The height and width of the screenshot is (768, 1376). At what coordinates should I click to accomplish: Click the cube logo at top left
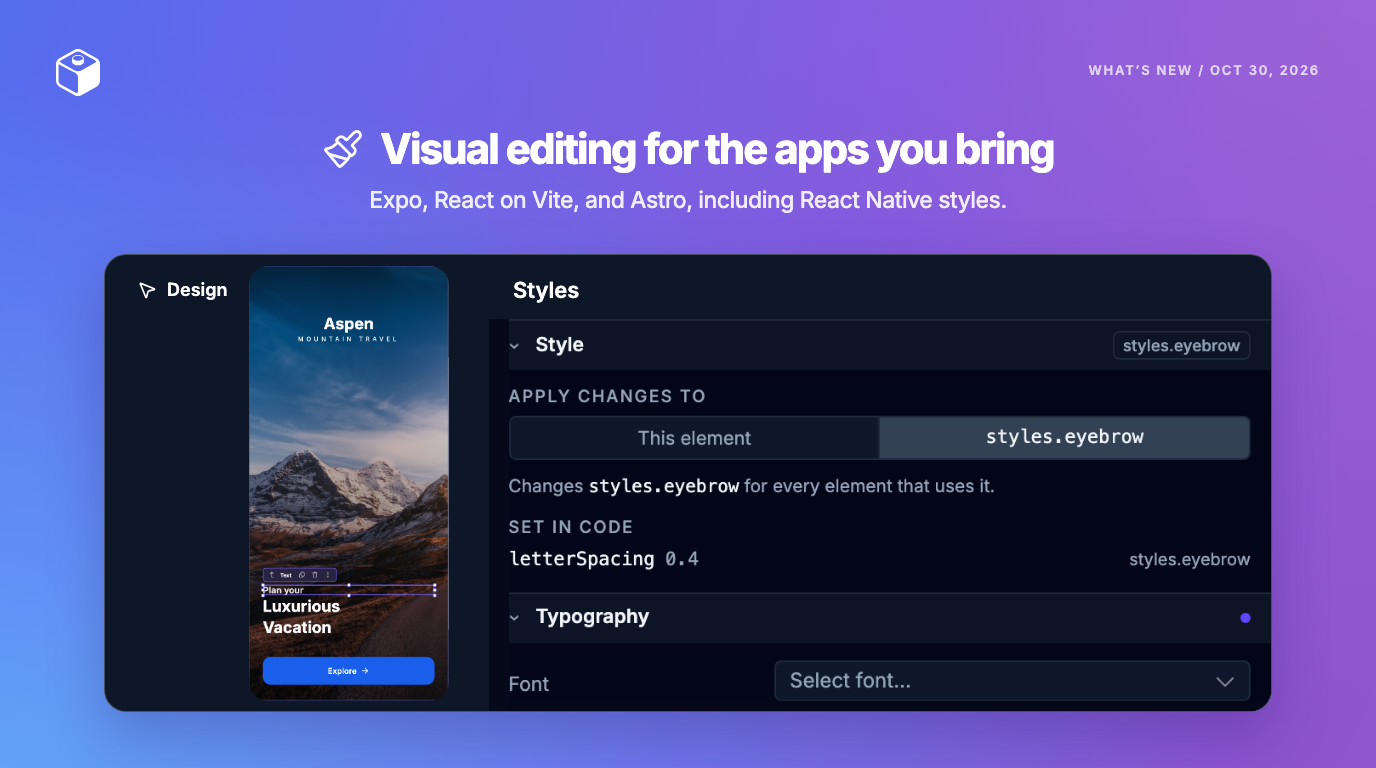click(x=78, y=73)
